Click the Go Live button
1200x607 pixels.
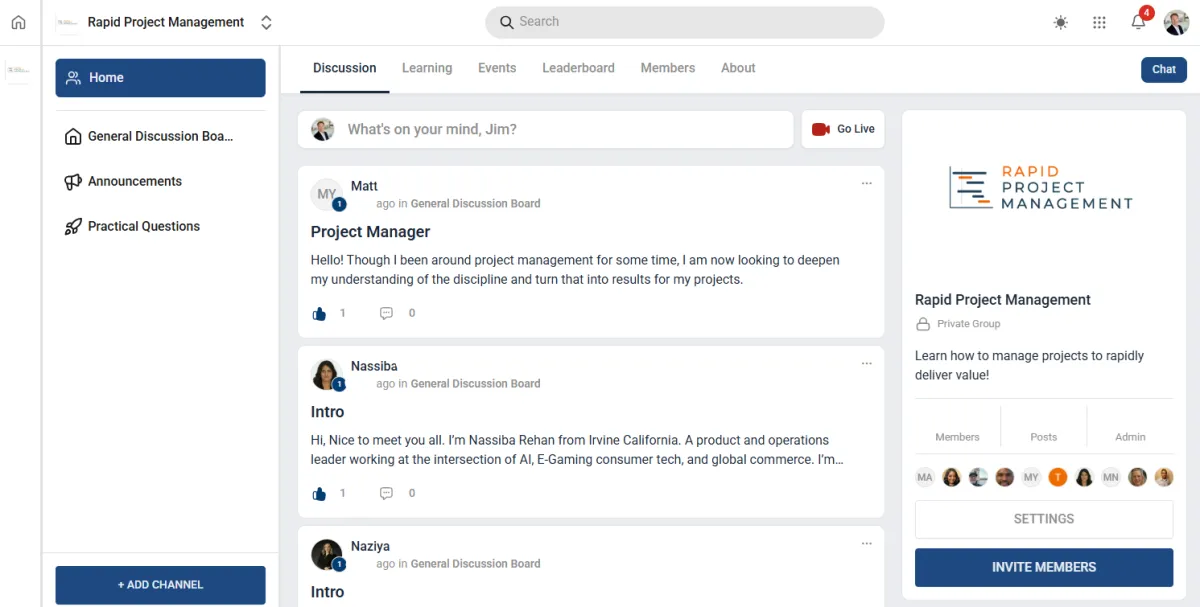point(843,129)
